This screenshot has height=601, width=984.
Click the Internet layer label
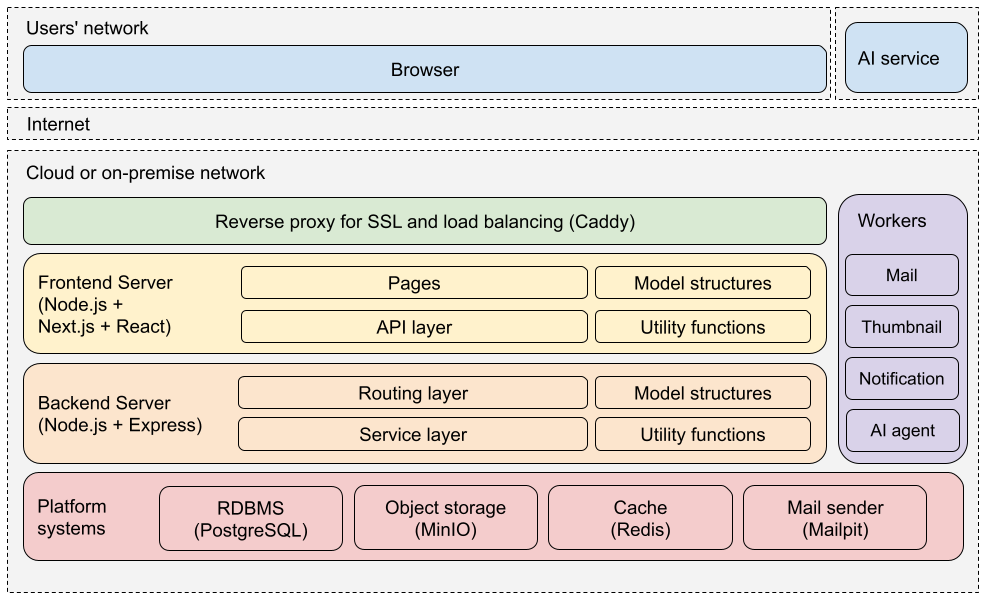tap(58, 124)
